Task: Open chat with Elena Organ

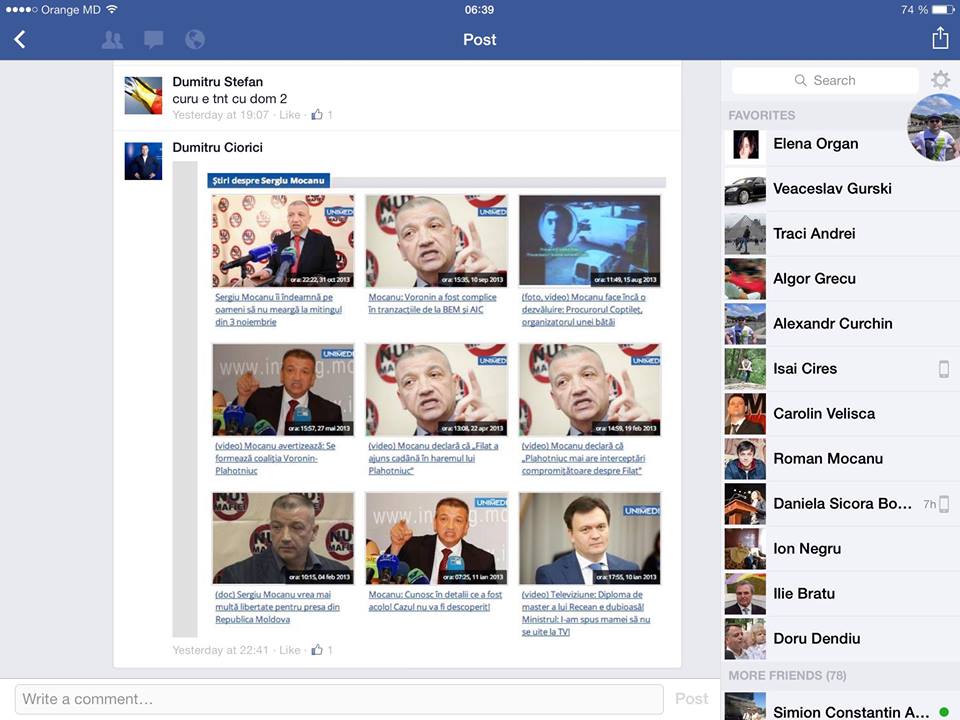Action: coord(815,144)
